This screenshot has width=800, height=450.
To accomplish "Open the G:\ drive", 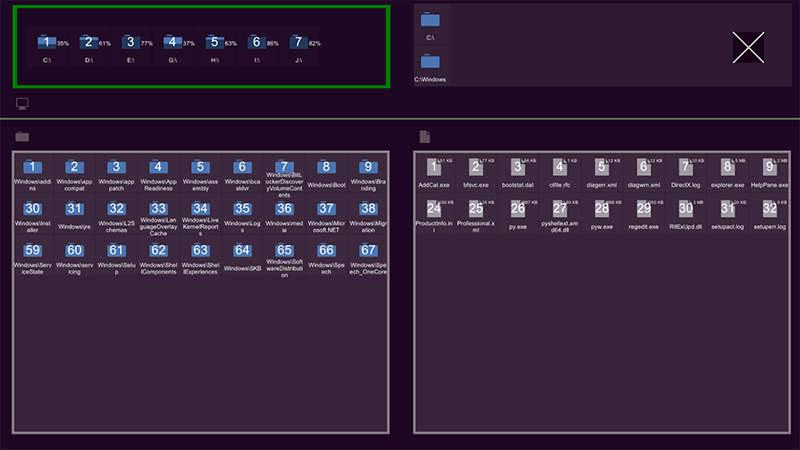I will [x=173, y=43].
